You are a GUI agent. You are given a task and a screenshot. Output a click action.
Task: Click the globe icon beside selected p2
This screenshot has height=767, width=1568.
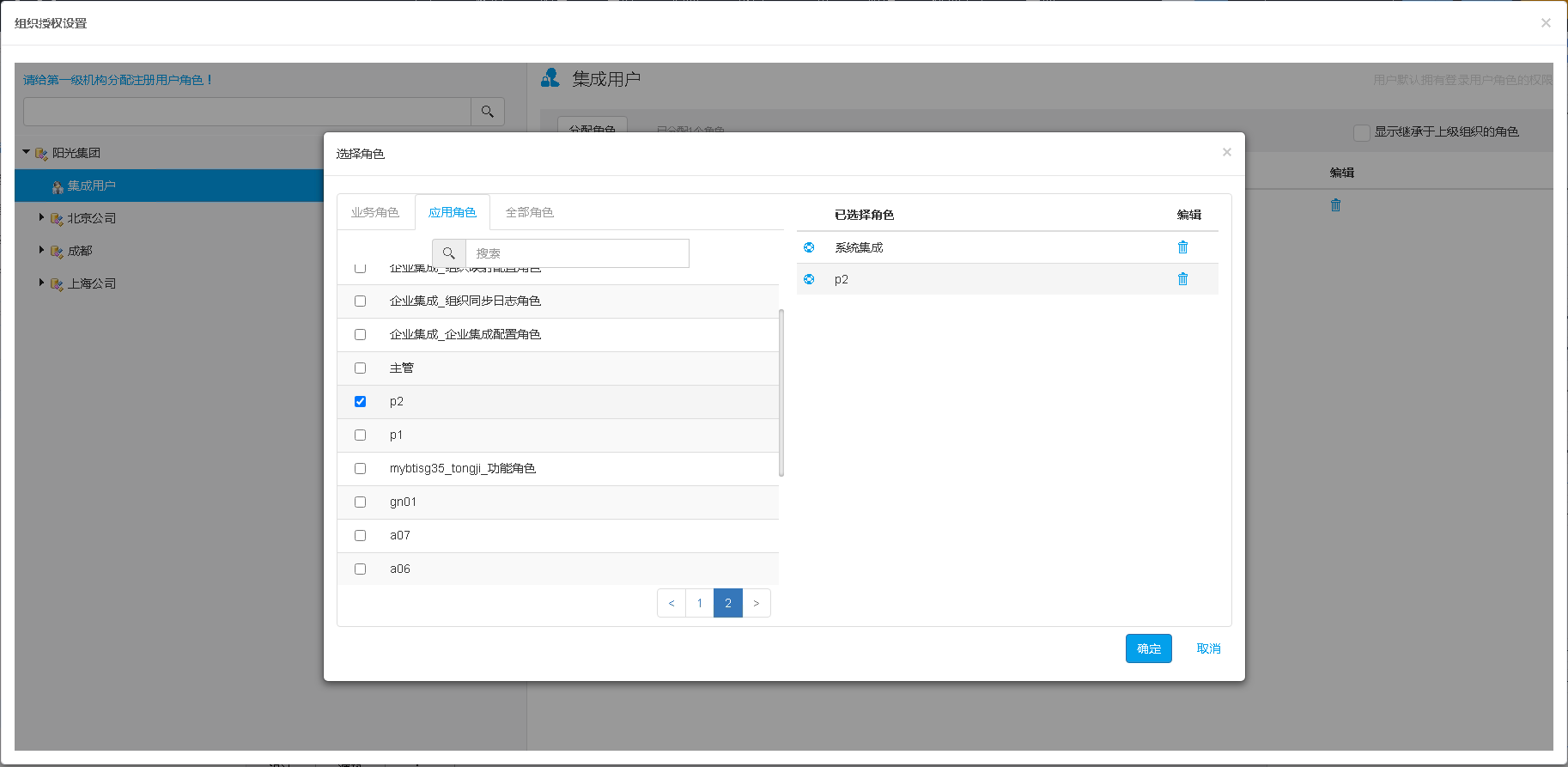pos(809,279)
